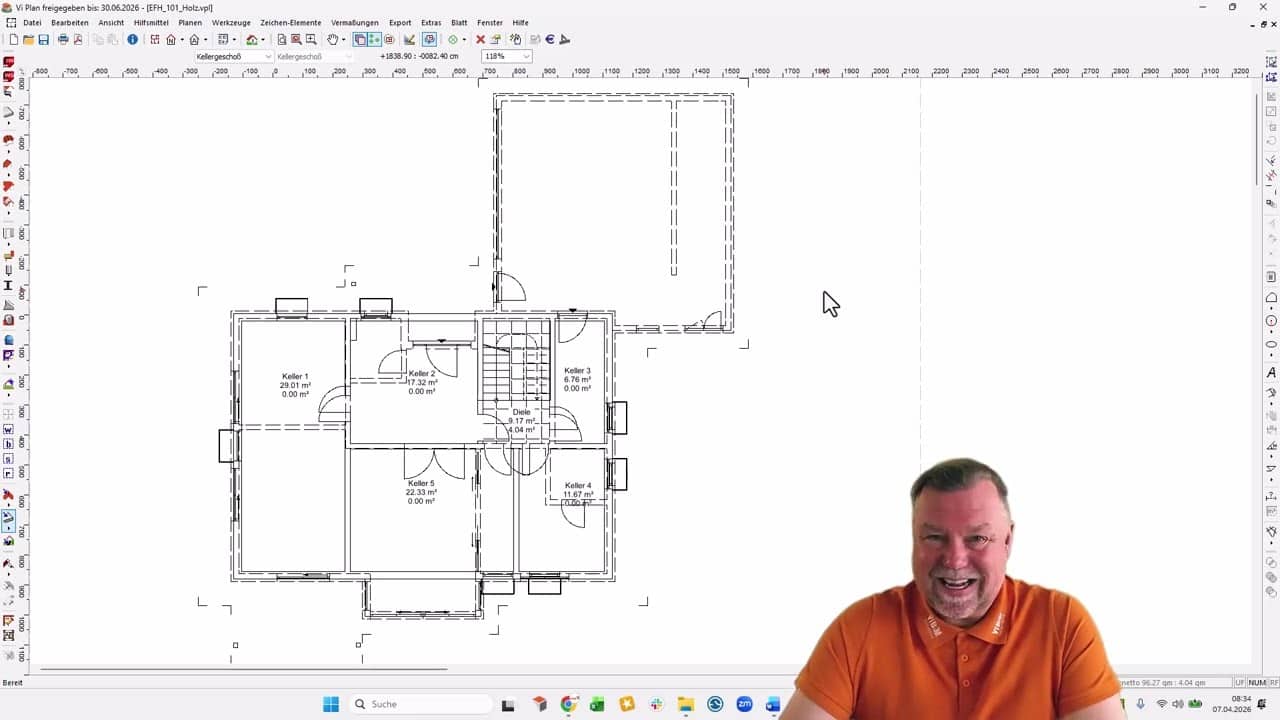Click the red X delete icon
Viewport: 1280px width, 720px height.
(480, 40)
